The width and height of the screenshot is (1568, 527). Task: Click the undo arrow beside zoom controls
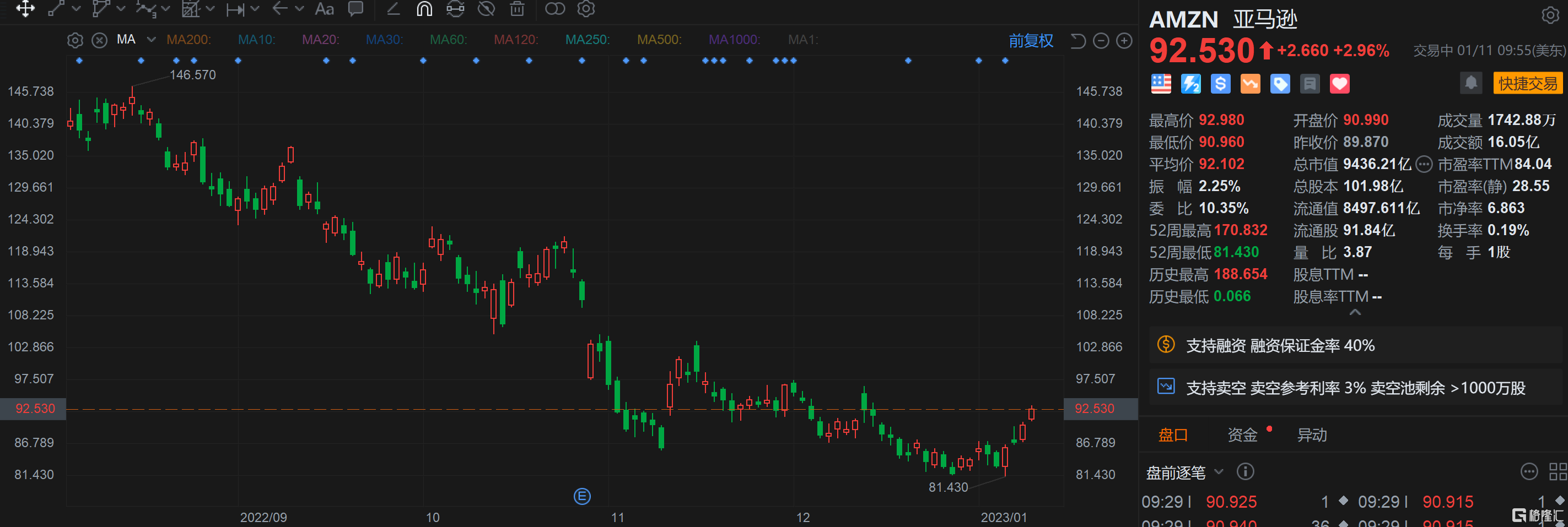[x=1077, y=41]
